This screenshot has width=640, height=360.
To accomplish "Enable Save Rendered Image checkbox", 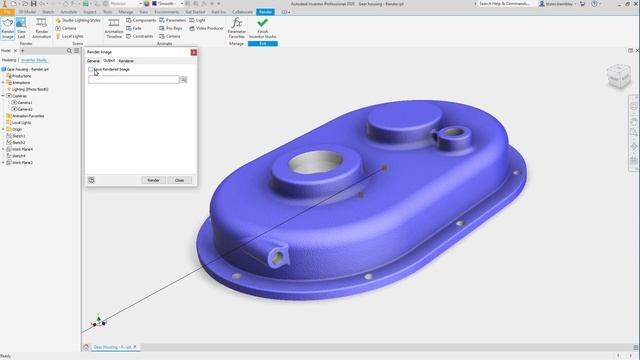I will pos(91,69).
